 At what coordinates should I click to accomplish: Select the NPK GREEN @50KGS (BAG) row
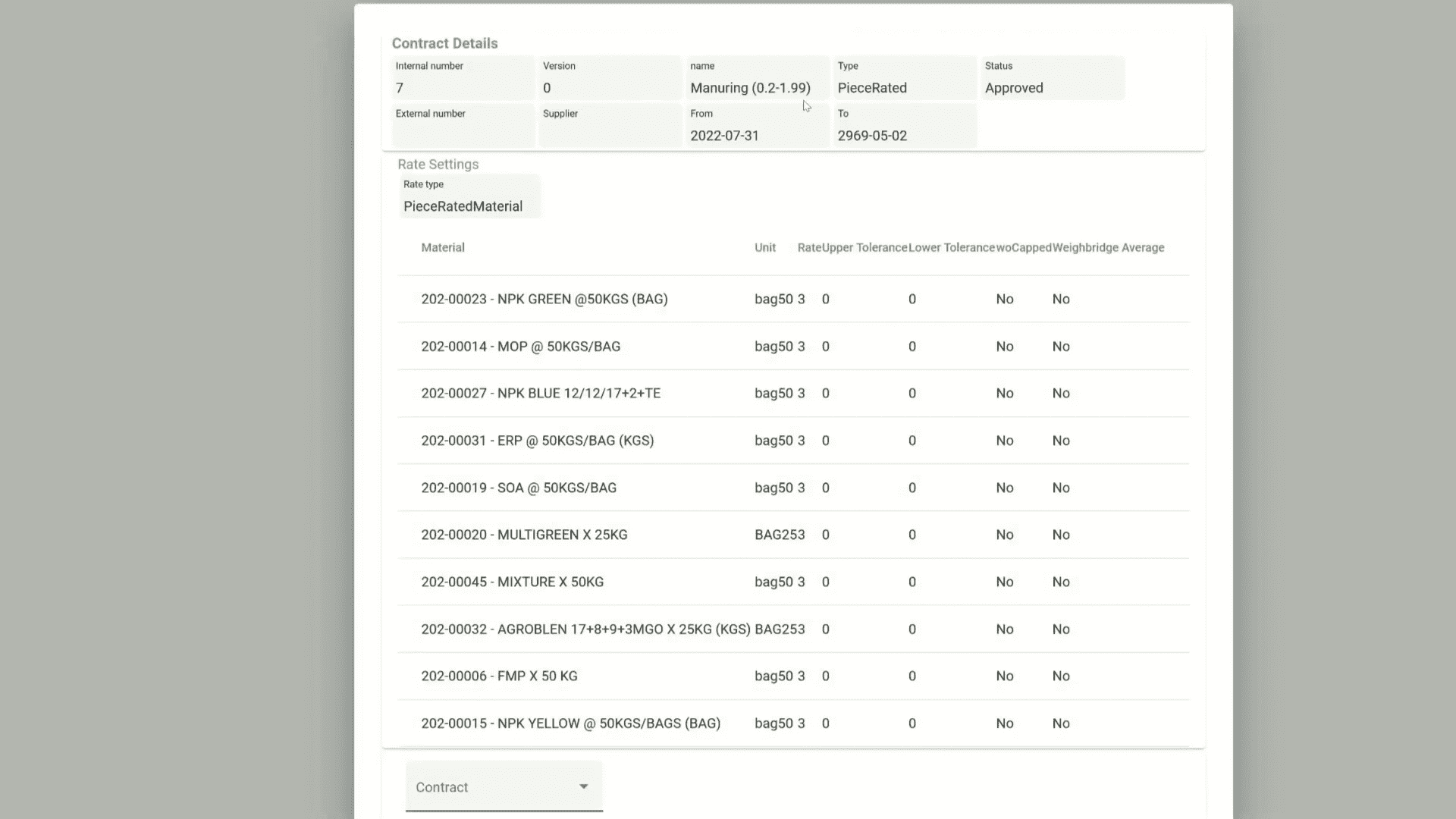[x=544, y=299]
